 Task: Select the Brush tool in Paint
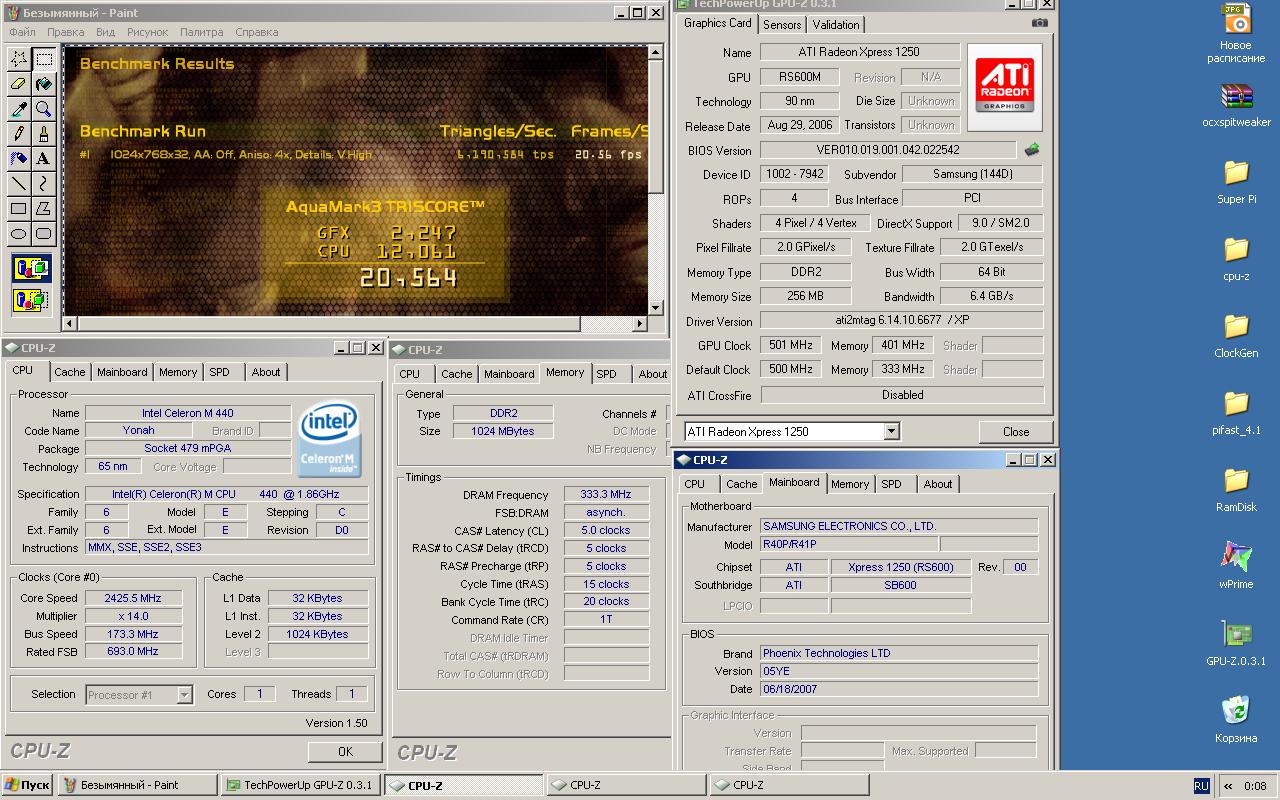coord(44,134)
